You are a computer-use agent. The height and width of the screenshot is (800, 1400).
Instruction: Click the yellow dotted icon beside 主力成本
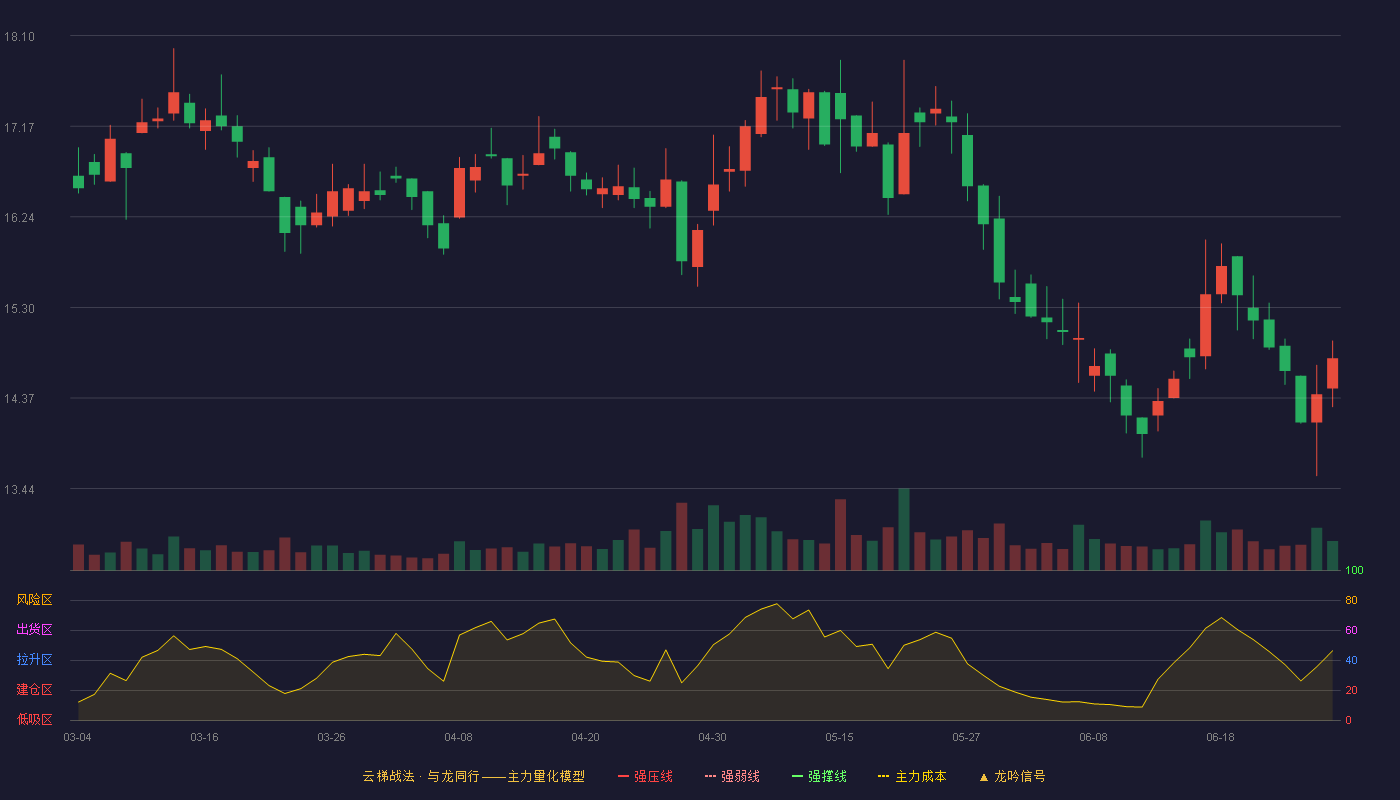pyautogui.click(x=883, y=776)
